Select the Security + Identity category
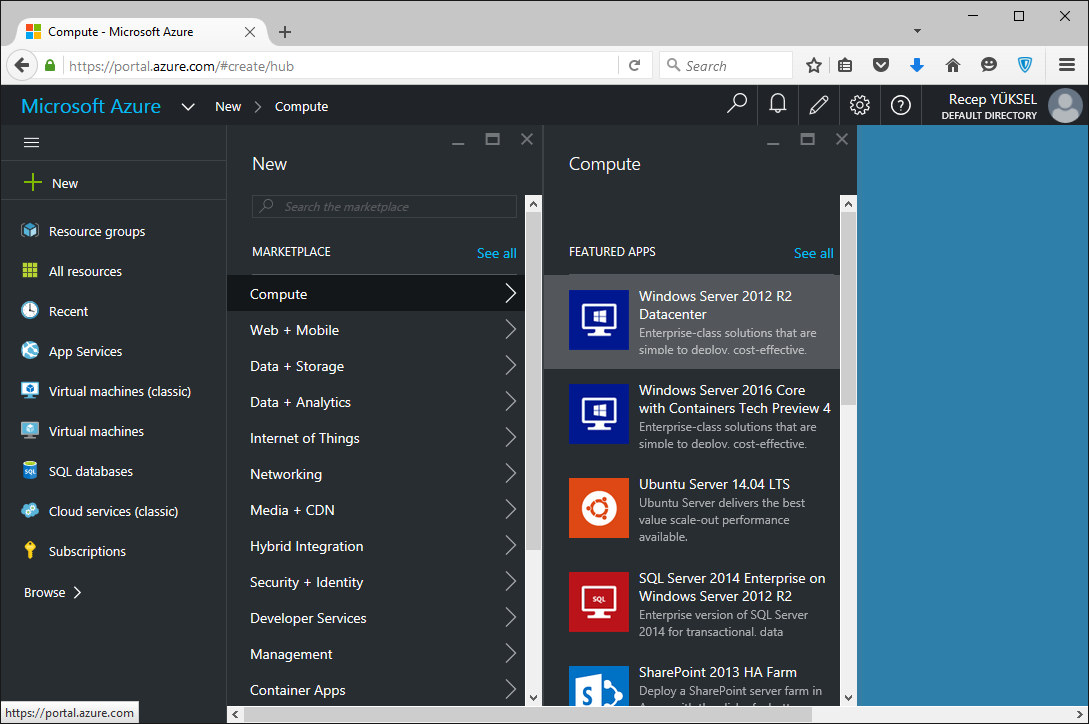 click(376, 582)
